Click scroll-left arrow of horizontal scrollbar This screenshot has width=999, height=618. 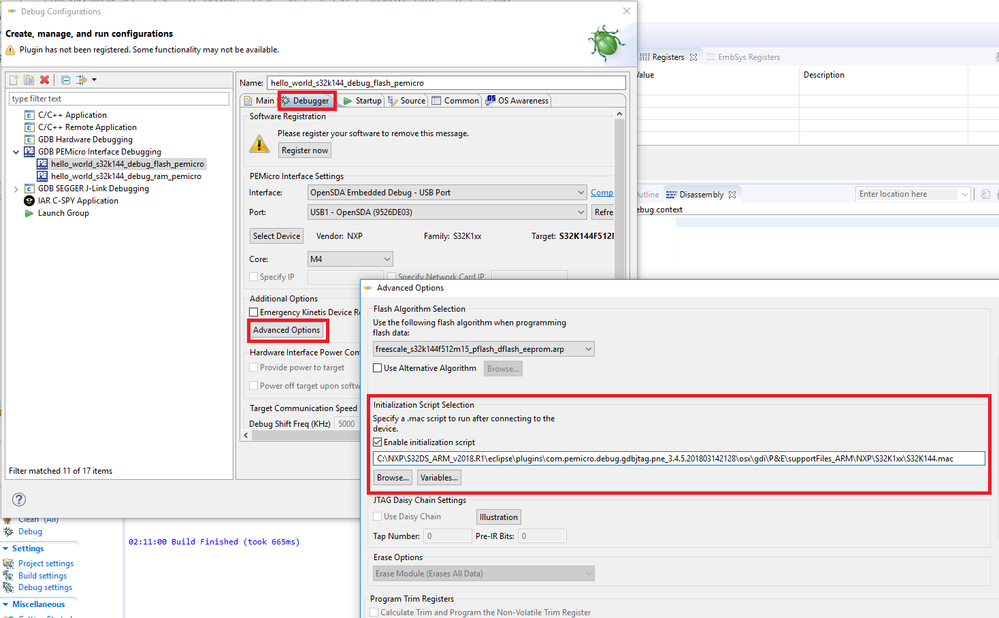click(247, 435)
